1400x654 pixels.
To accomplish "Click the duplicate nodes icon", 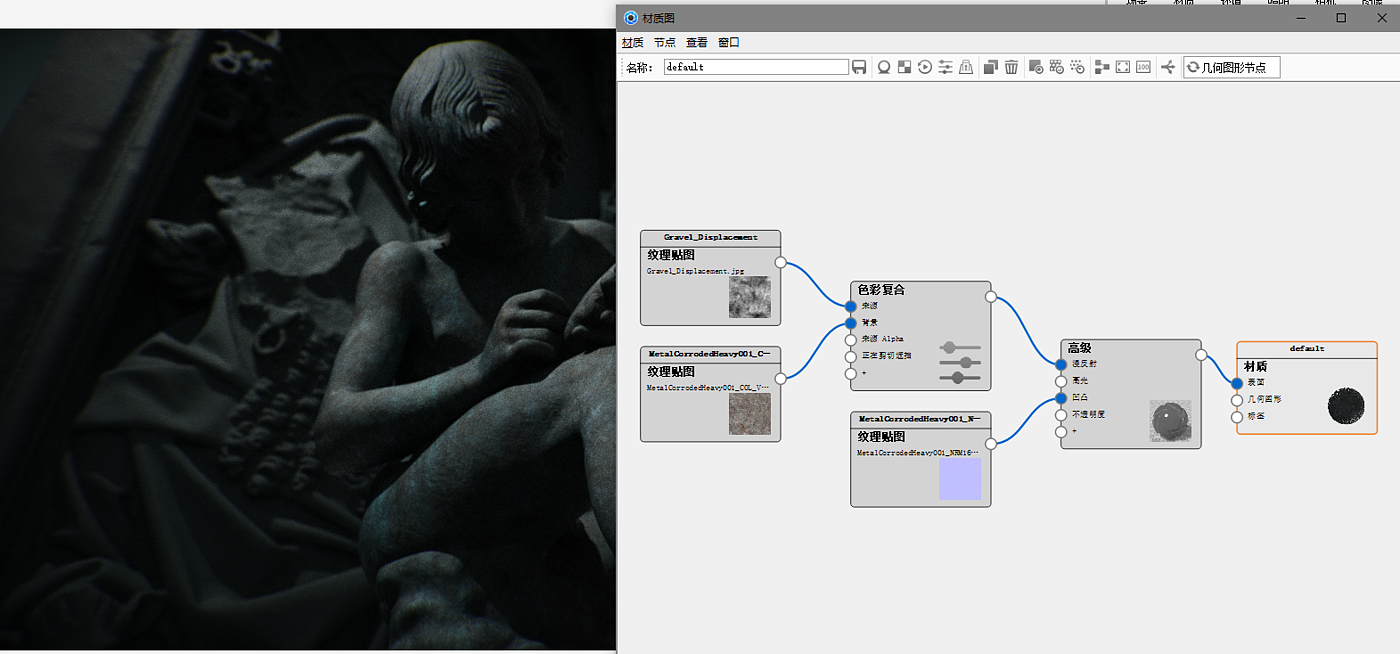I will point(991,67).
